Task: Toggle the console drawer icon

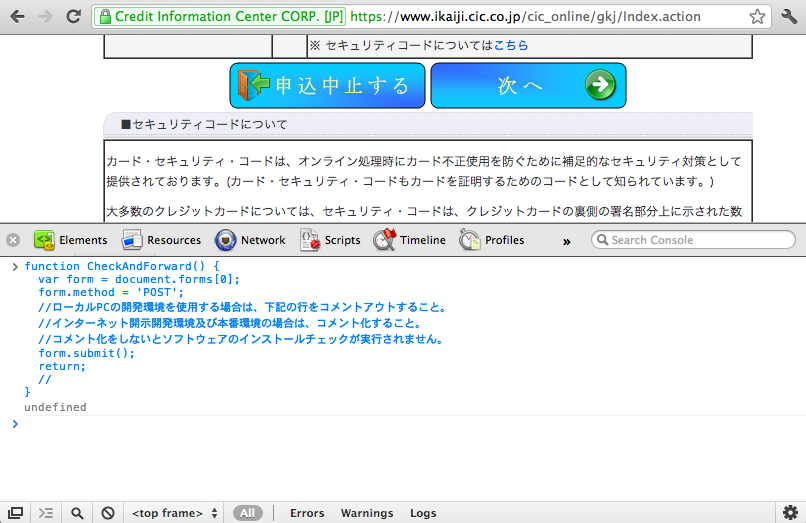Action: tap(46, 513)
